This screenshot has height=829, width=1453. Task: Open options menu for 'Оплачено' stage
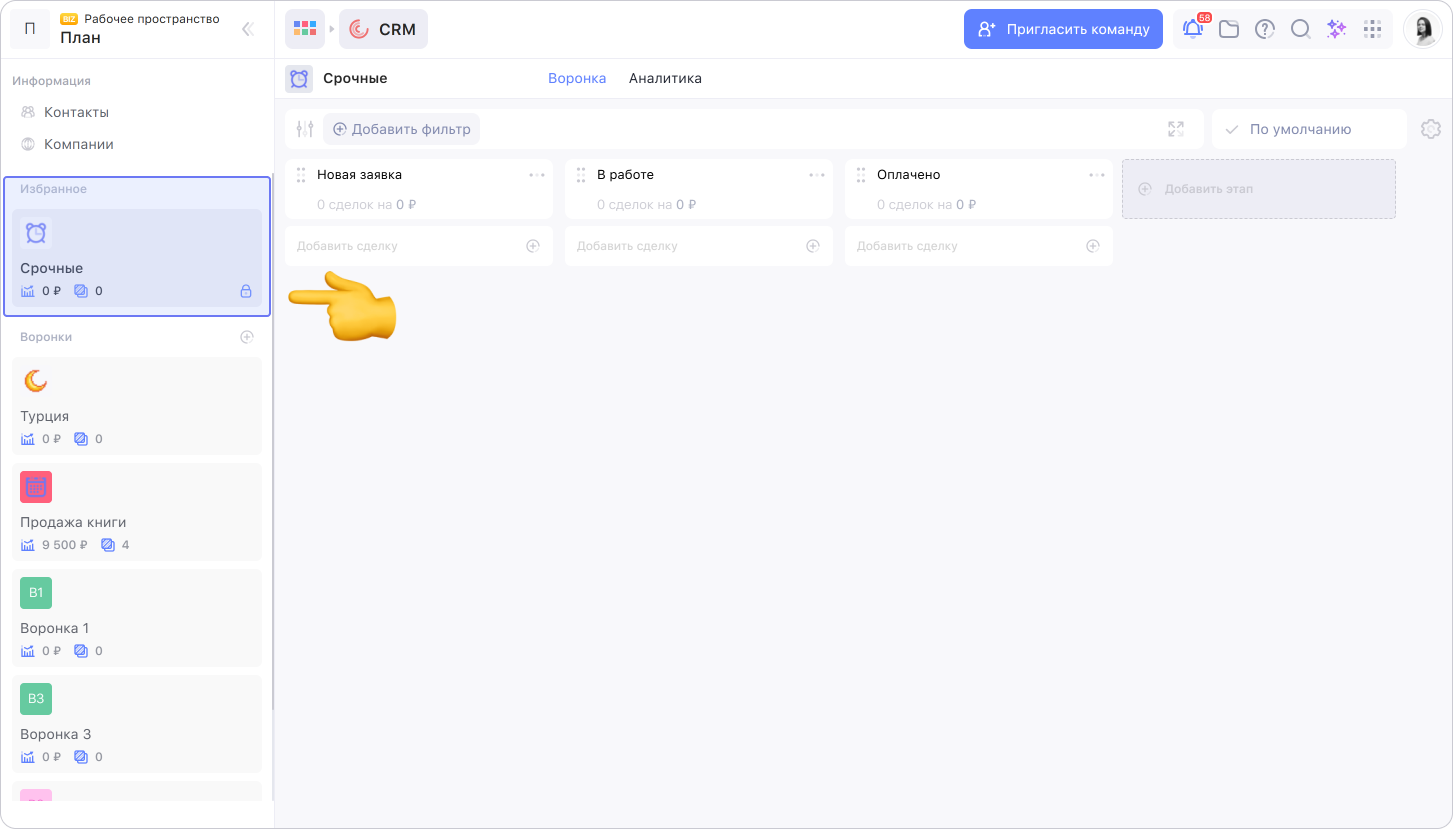pyautogui.click(x=1097, y=175)
